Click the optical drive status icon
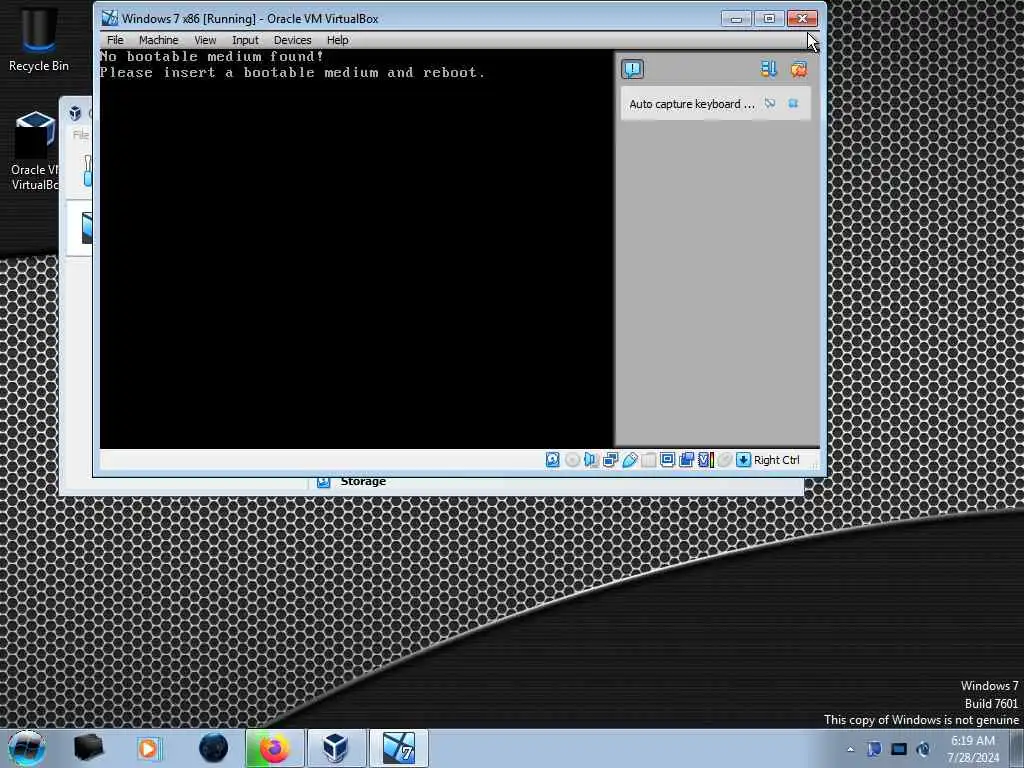Image resolution: width=1024 pixels, height=768 pixels. [572, 460]
